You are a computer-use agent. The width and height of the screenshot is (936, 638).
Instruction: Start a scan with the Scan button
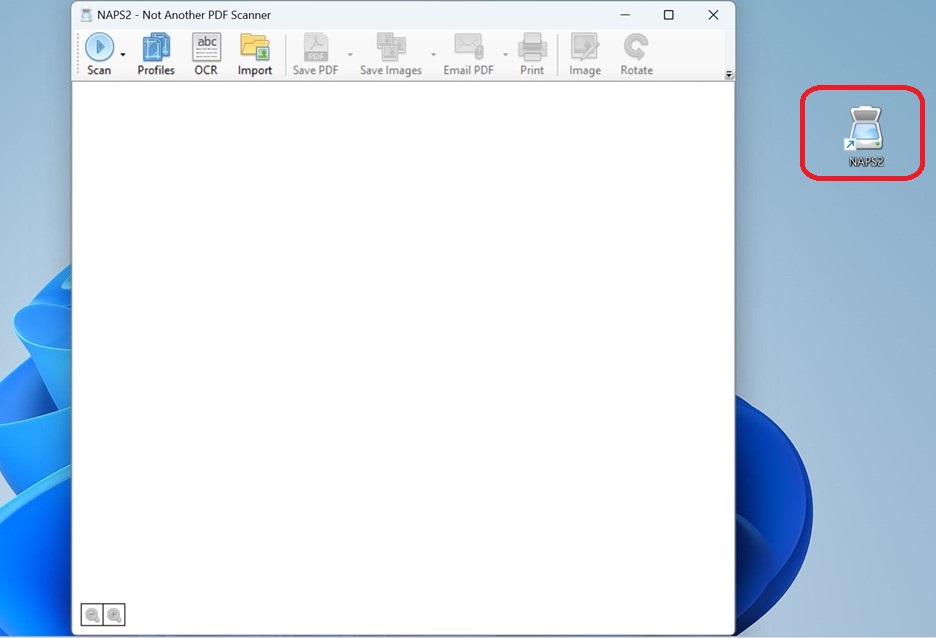(99, 54)
